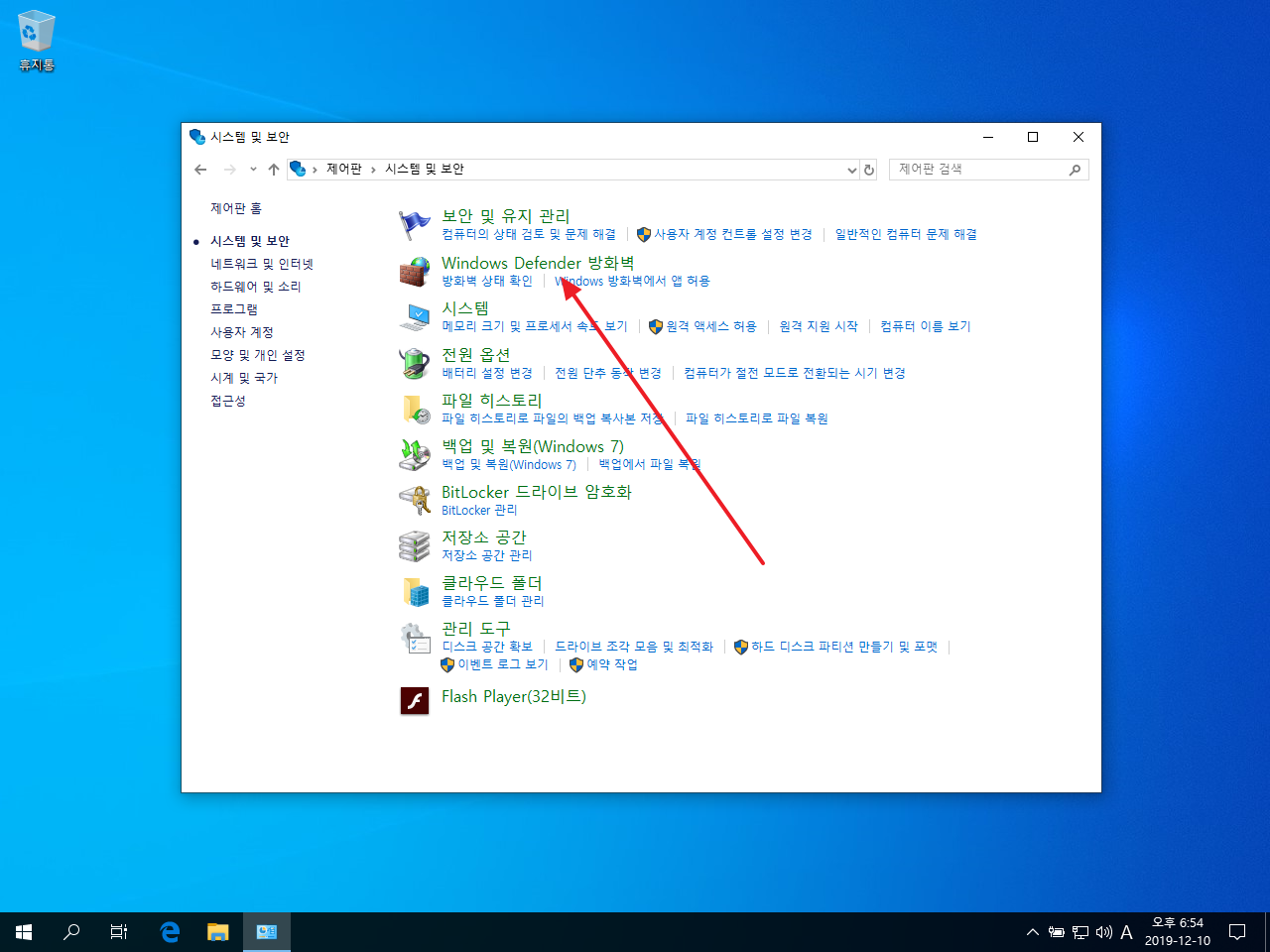
Task: Open Windows Defender 방화벽 brick wall icon
Action: tap(414, 270)
